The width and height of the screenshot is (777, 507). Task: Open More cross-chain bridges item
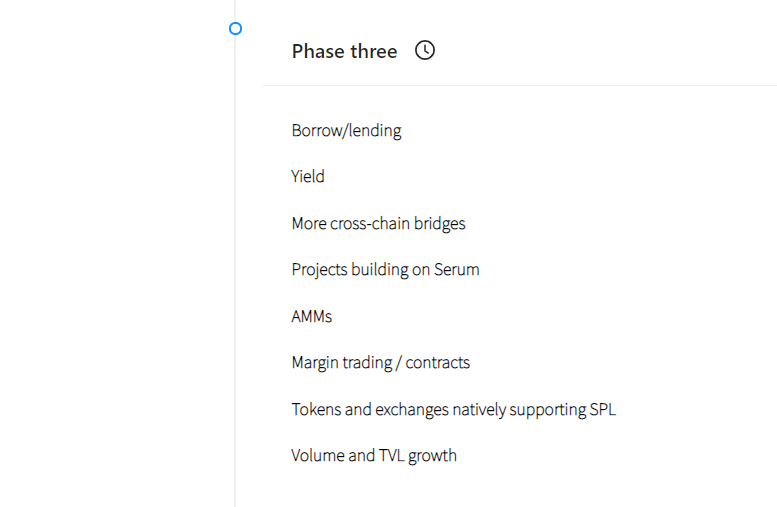378,223
